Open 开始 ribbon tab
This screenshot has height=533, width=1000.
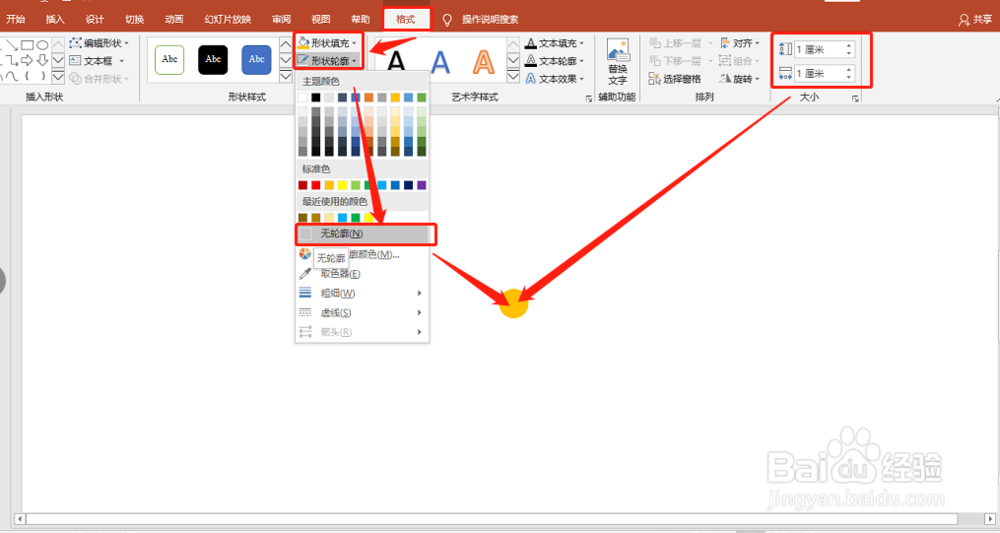(16, 19)
